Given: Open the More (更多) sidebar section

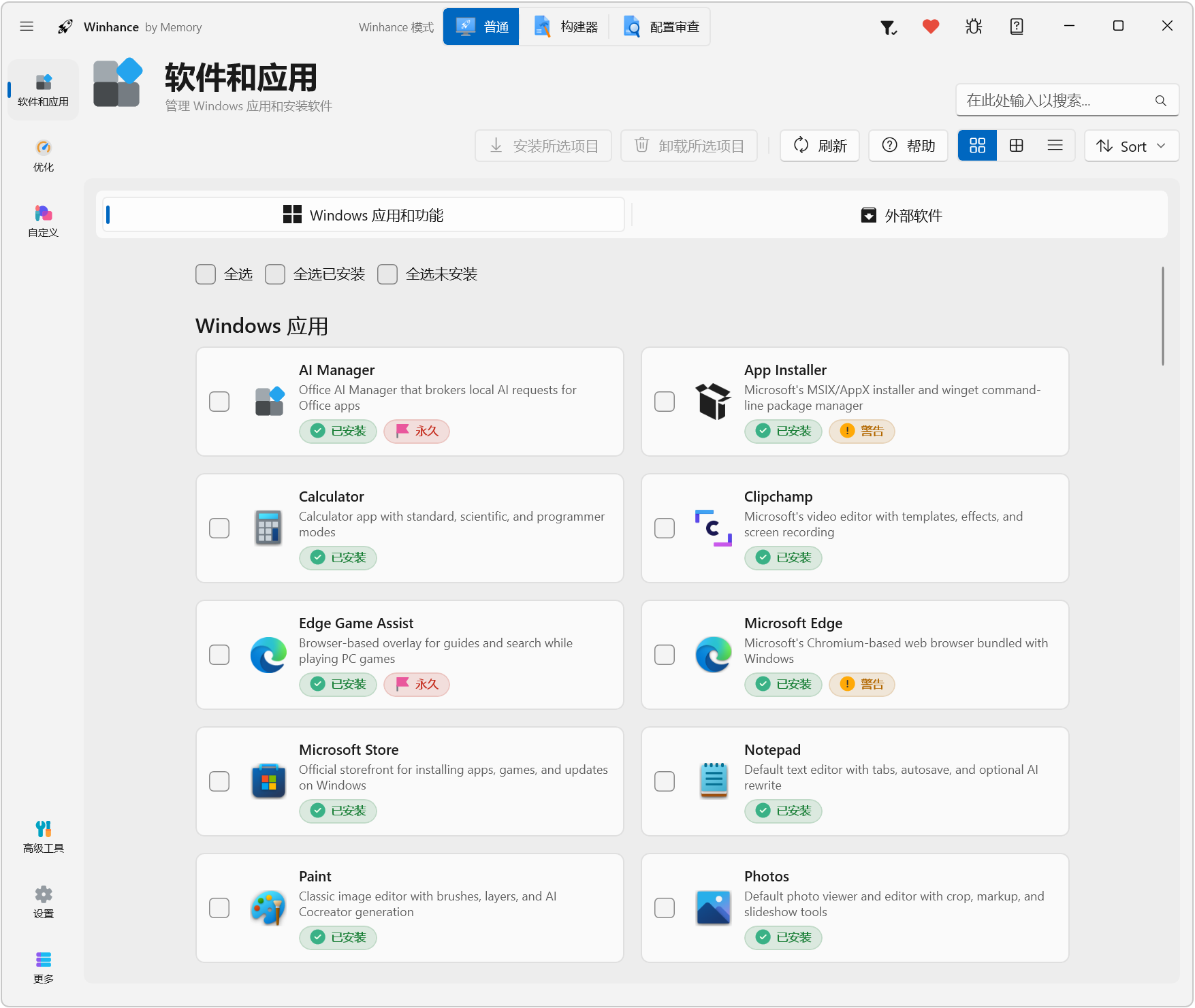Looking at the screenshot, I should coord(44,967).
